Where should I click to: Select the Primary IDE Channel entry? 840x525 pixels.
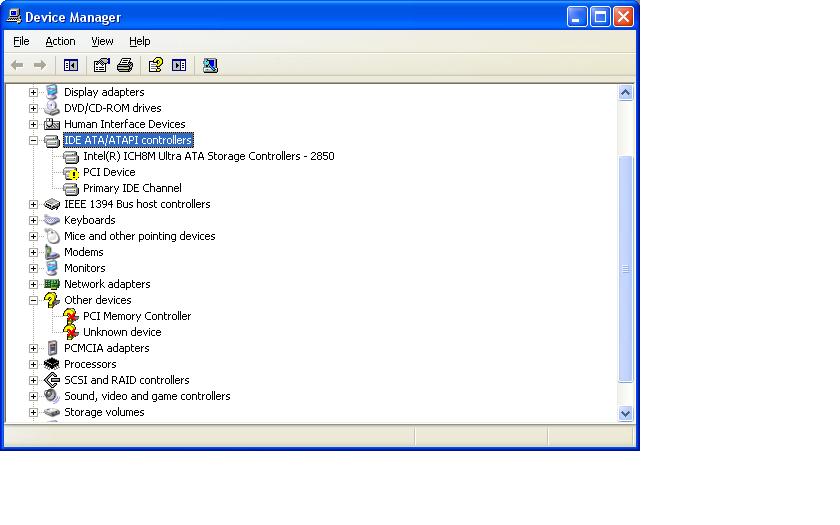[x=132, y=189]
